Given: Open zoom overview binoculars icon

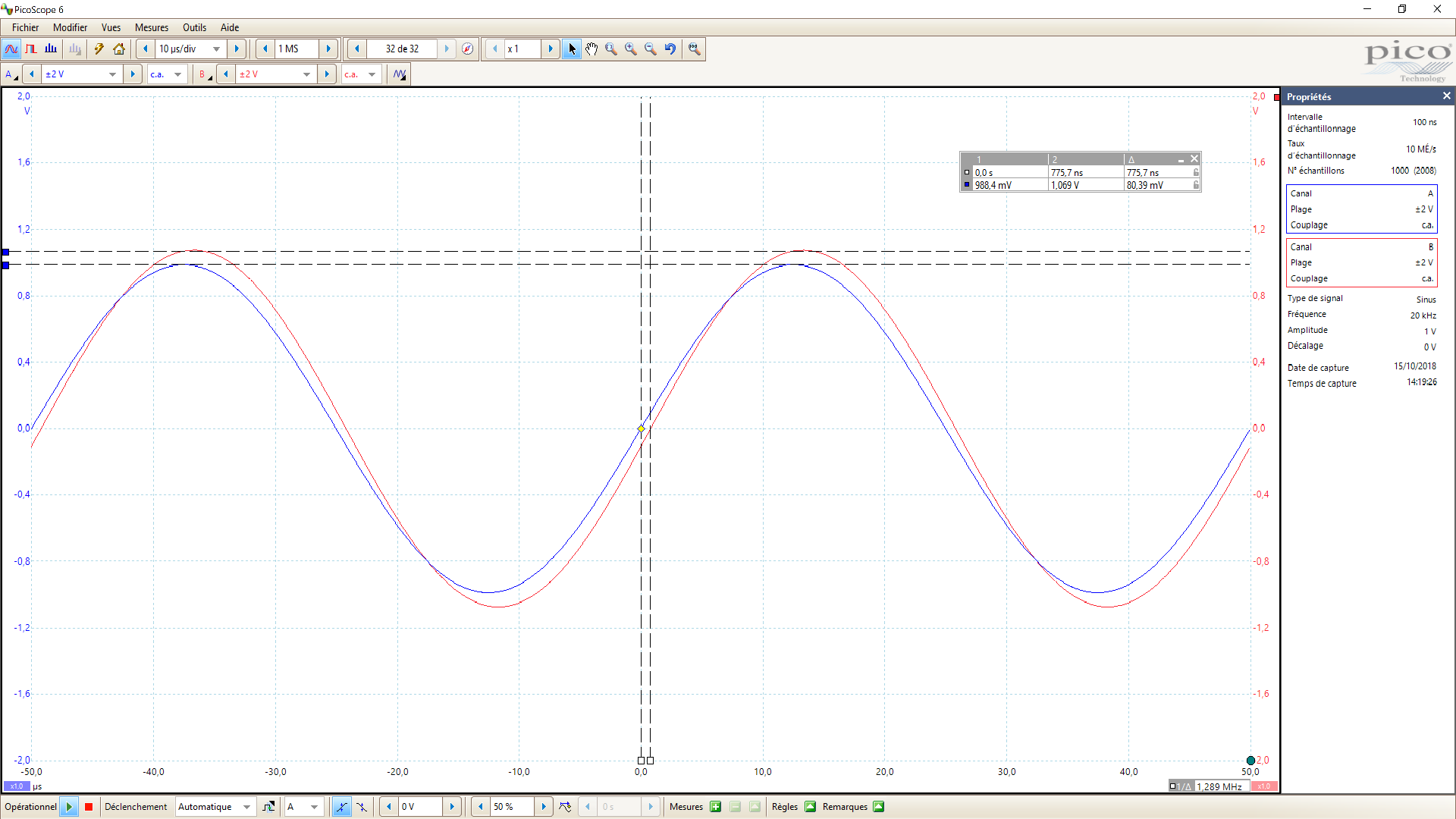Looking at the screenshot, I should coord(694,49).
